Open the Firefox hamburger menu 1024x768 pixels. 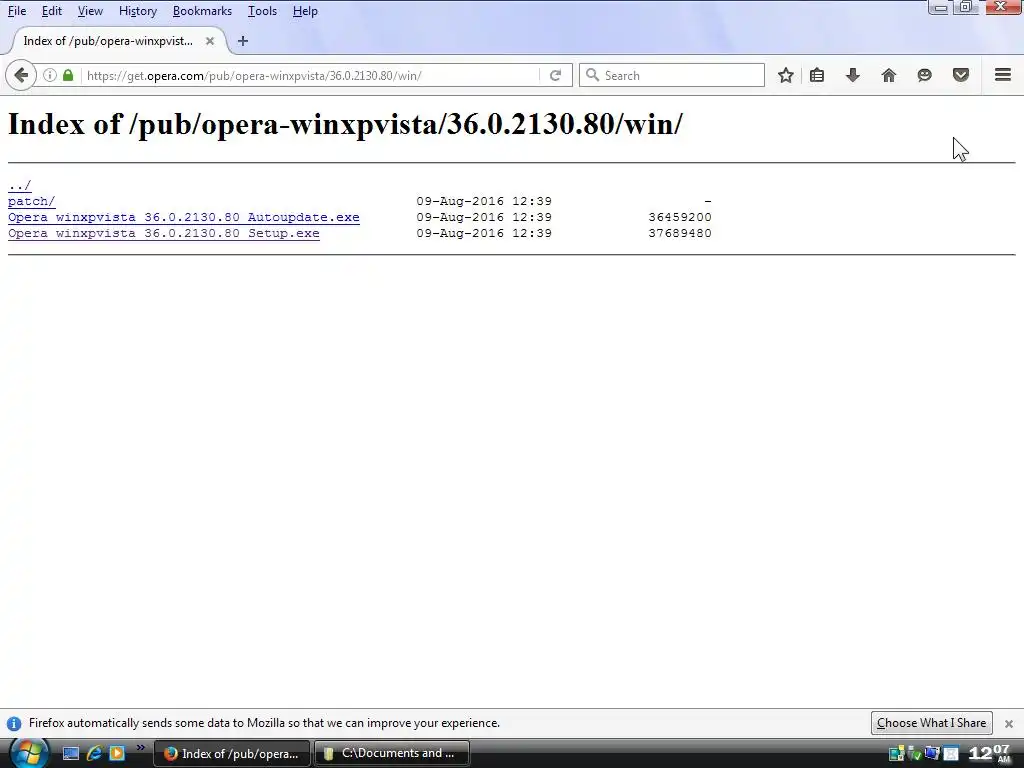point(1003,75)
